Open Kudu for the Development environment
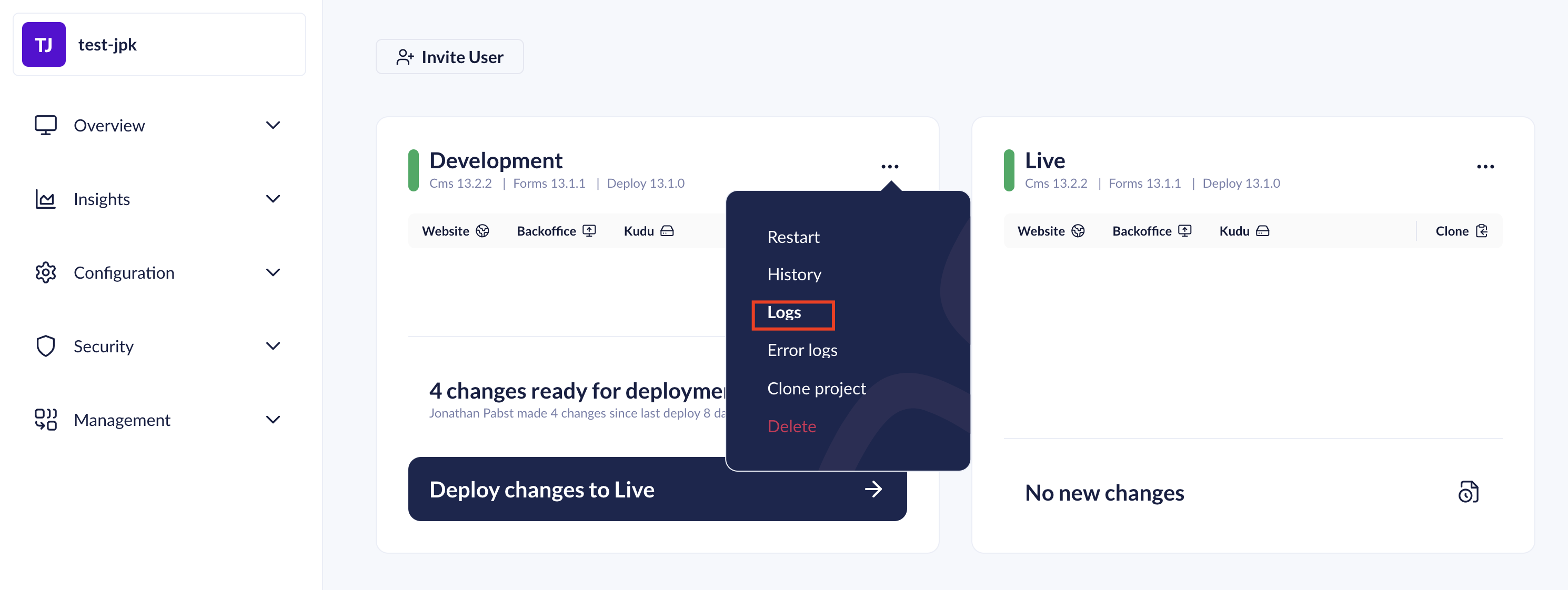1568x590 pixels. (648, 231)
